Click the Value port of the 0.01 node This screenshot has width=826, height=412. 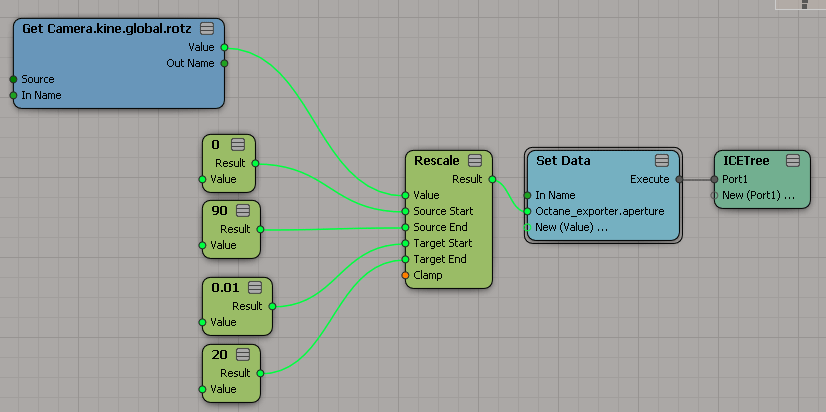(x=202, y=322)
